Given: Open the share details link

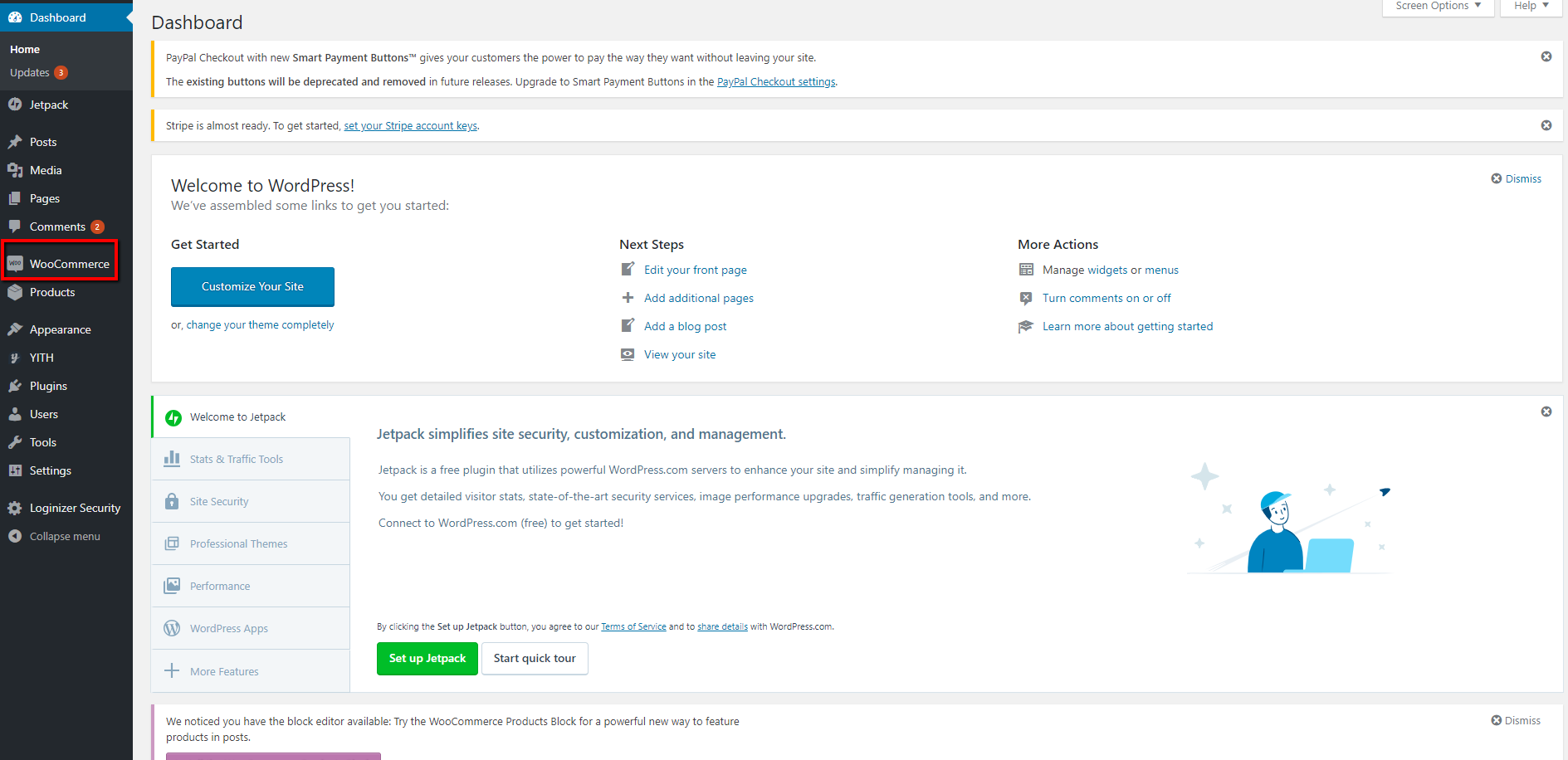Looking at the screenshot, I should click(722, 627).
